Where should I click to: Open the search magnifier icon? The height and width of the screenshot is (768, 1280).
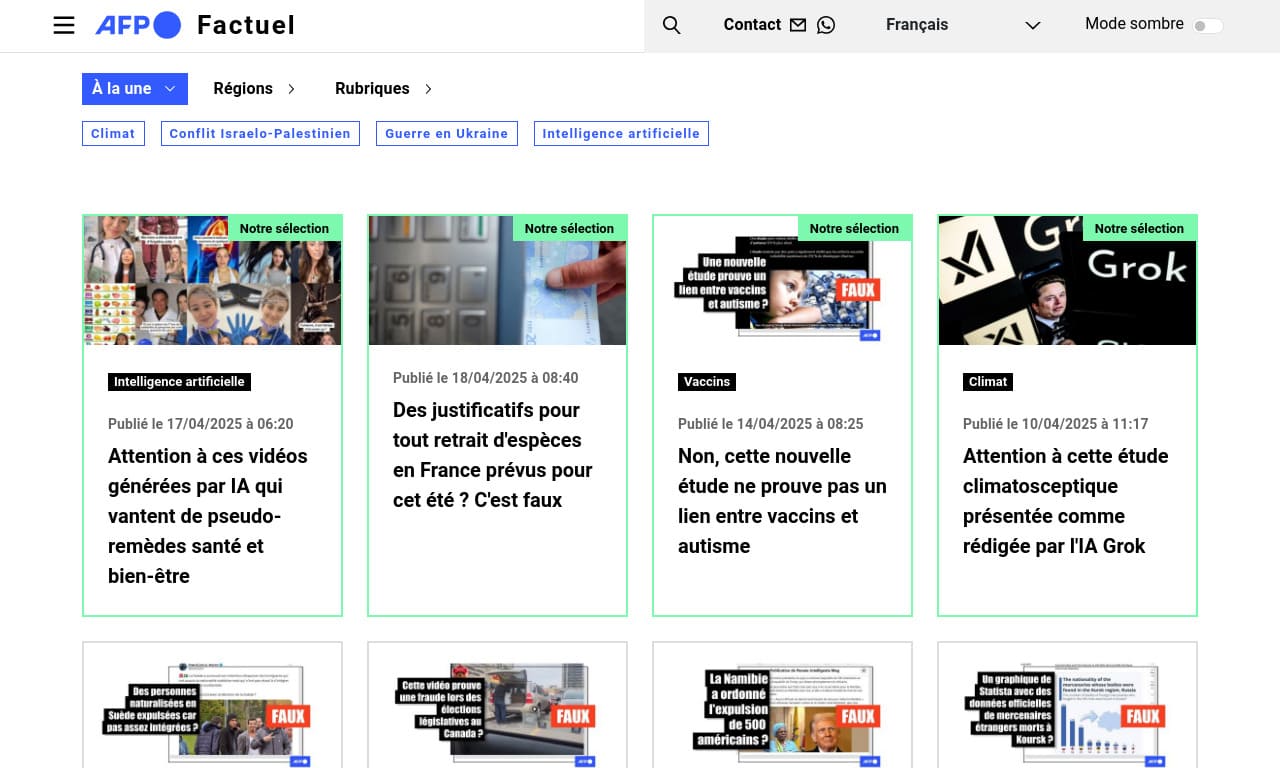coord(671,25)
